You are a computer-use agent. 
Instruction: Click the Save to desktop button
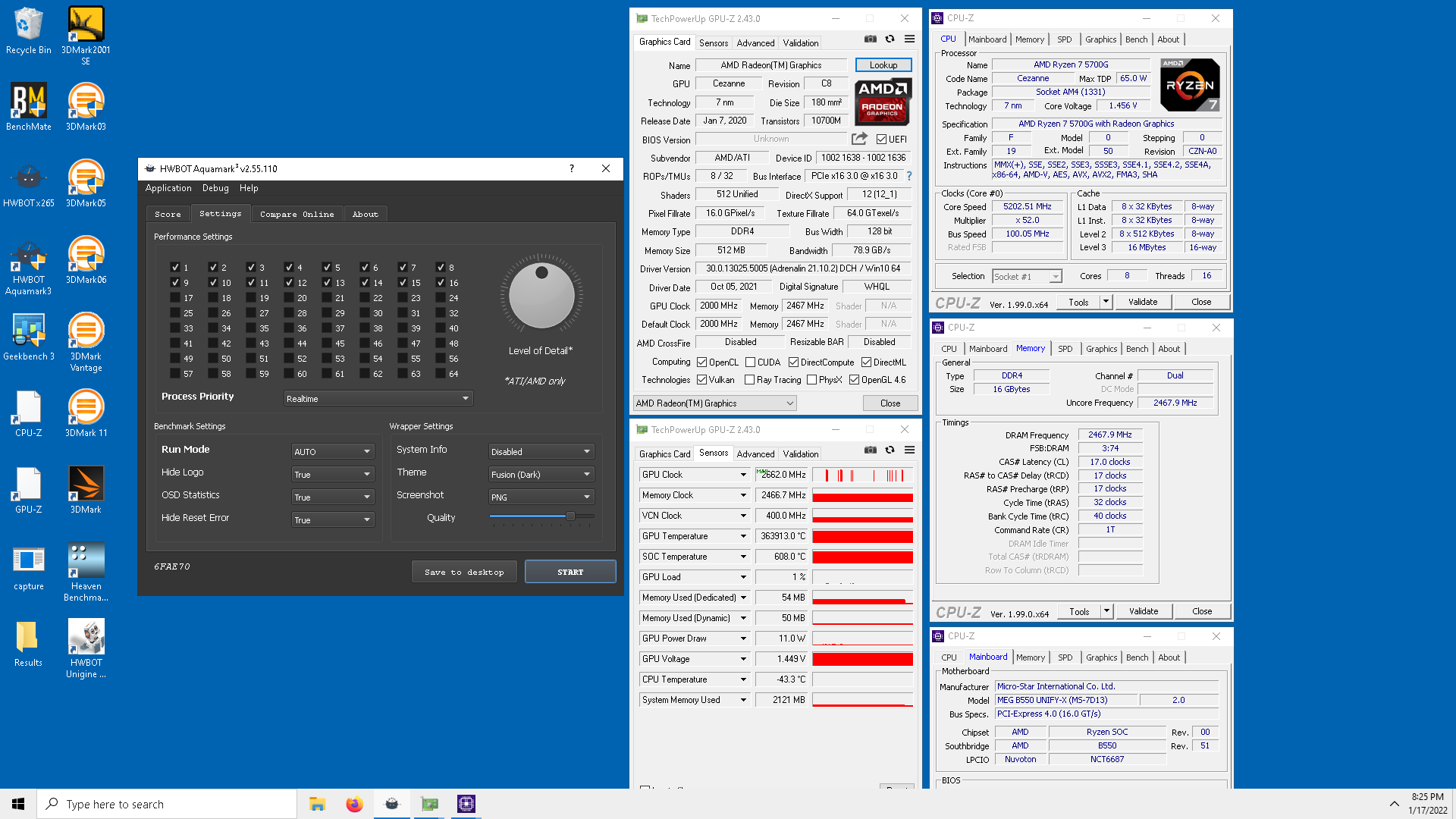(x=464, y=572)
